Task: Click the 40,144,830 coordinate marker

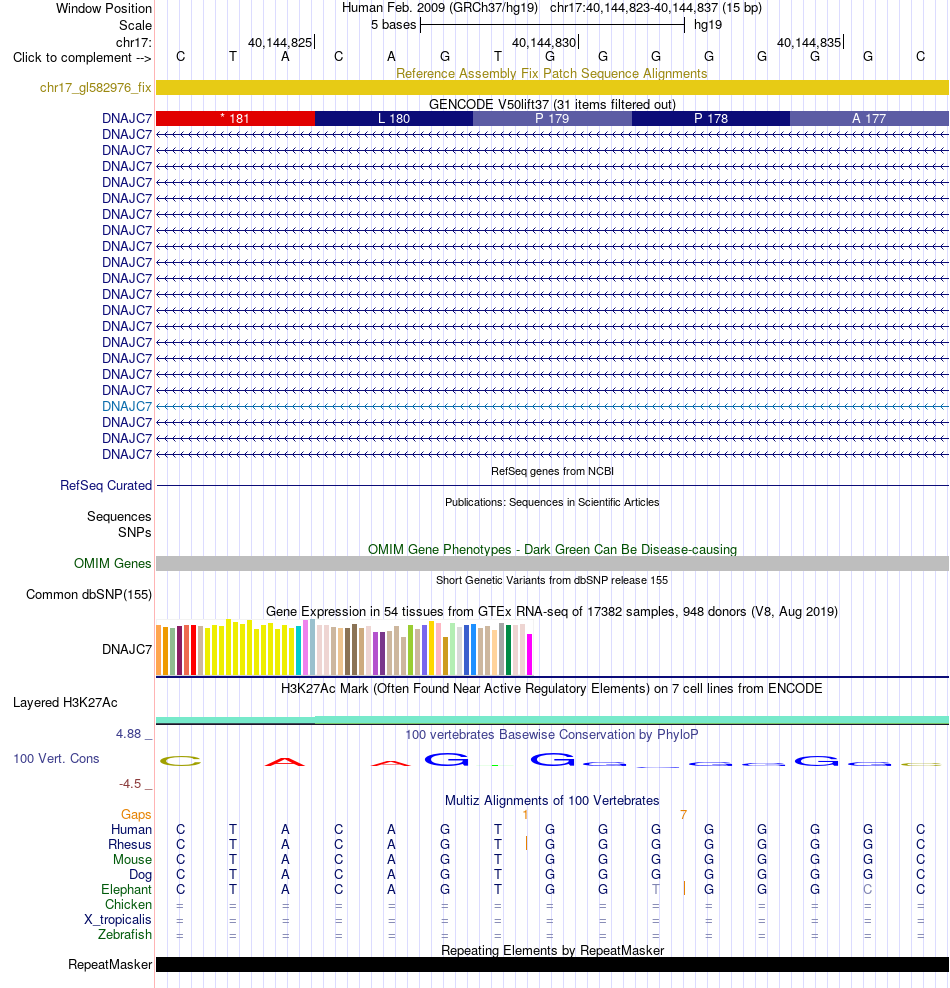Action: coord(544,42)
